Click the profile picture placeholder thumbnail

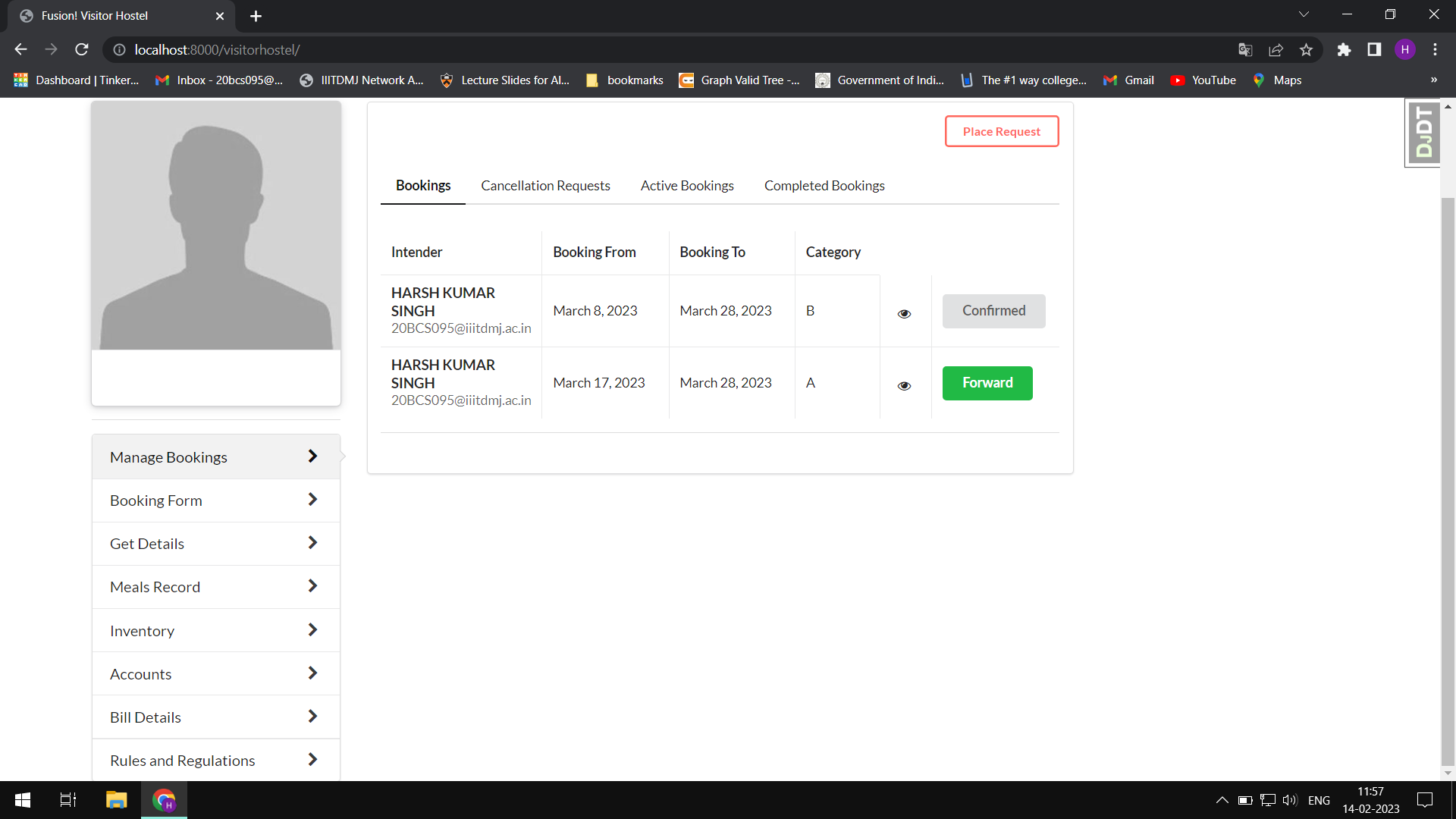(x=216, y=225)
